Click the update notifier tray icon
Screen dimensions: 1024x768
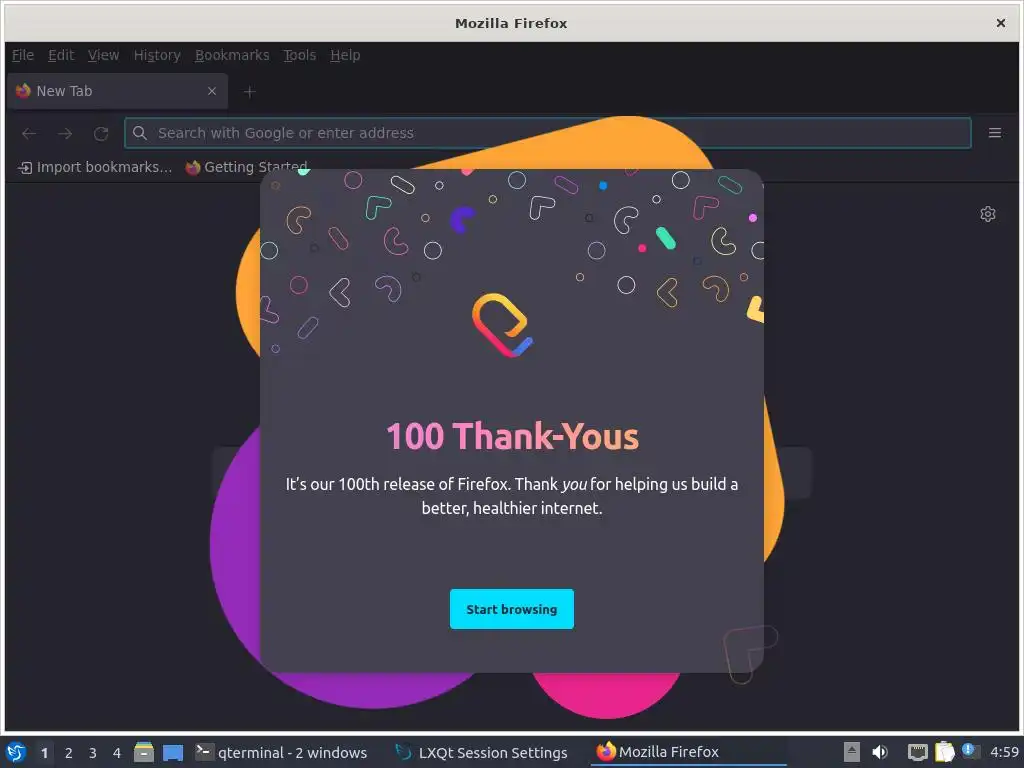tap(970, 751)
